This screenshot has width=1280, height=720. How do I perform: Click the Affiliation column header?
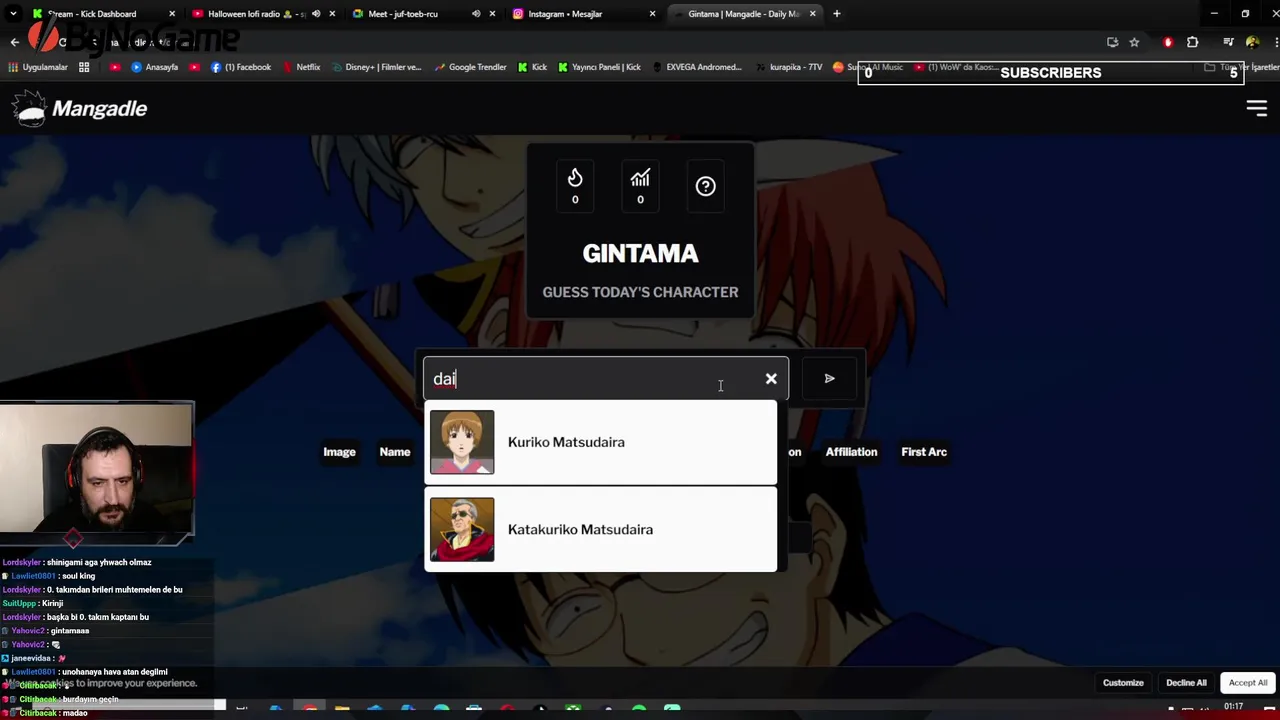pos(851,452)
